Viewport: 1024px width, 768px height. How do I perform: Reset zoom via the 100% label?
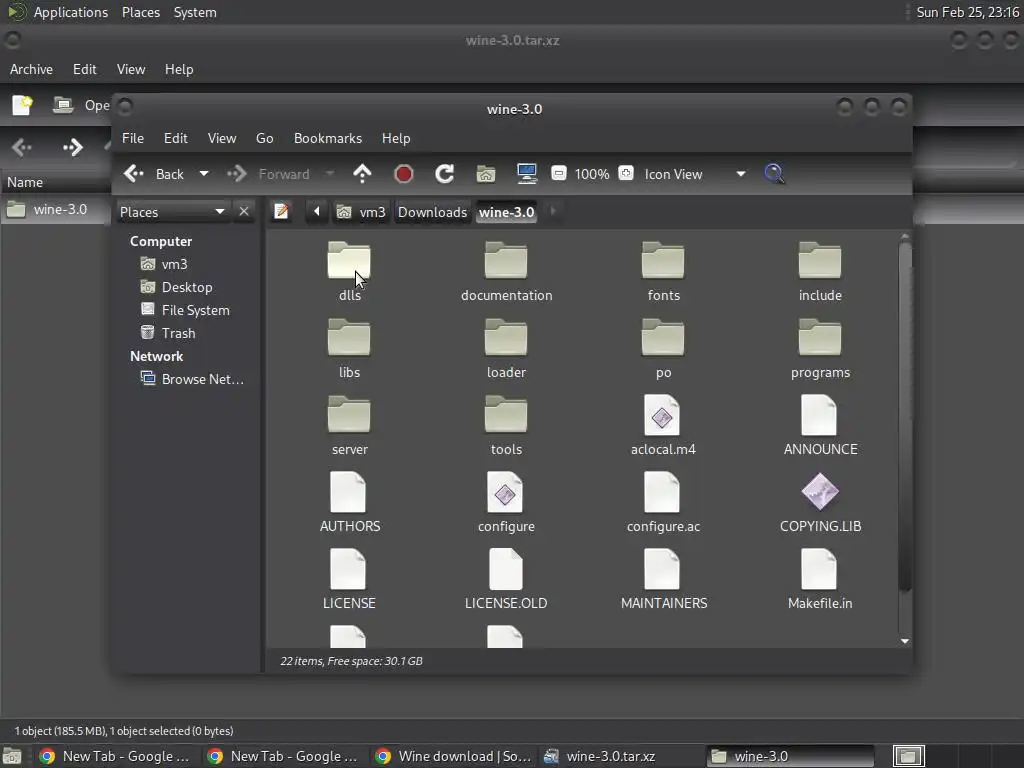[592, 174]
